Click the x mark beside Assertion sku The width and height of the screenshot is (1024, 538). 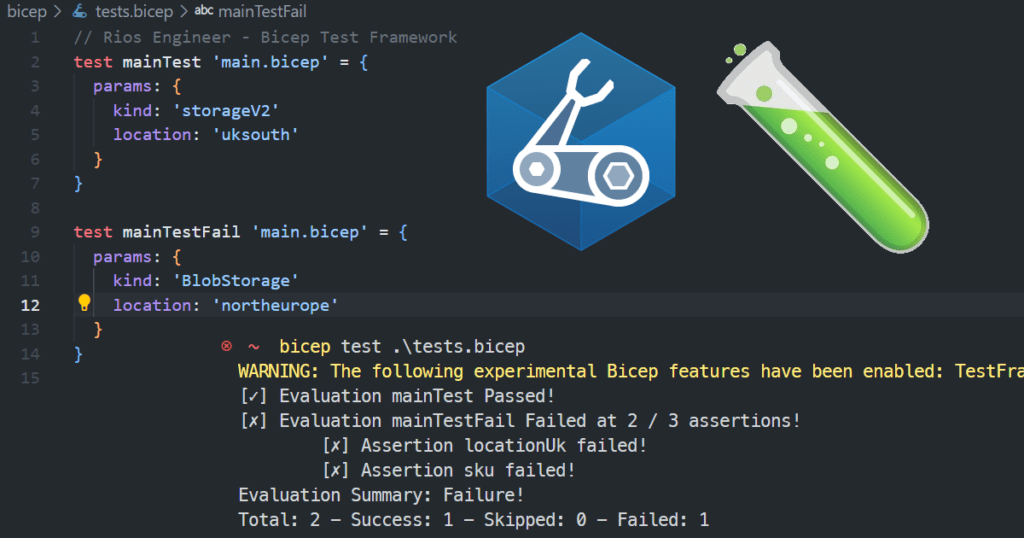pos(336,470)
